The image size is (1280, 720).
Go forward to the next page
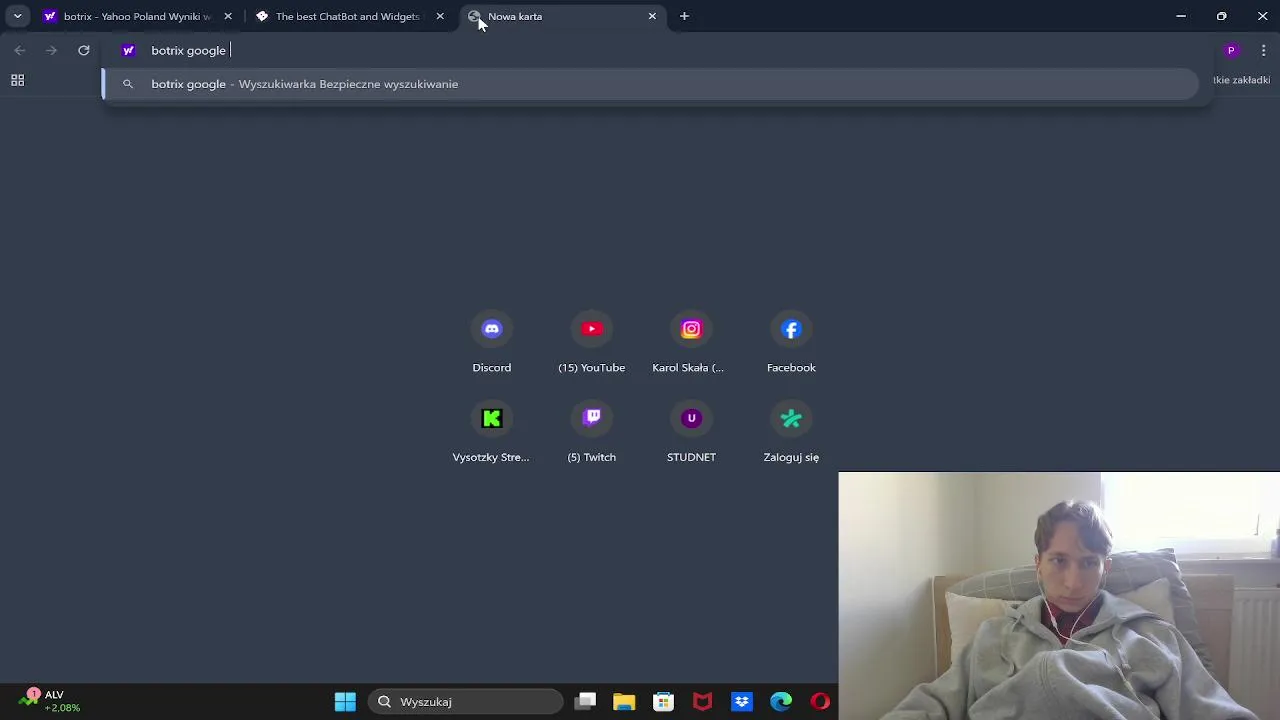coord(52,50)
